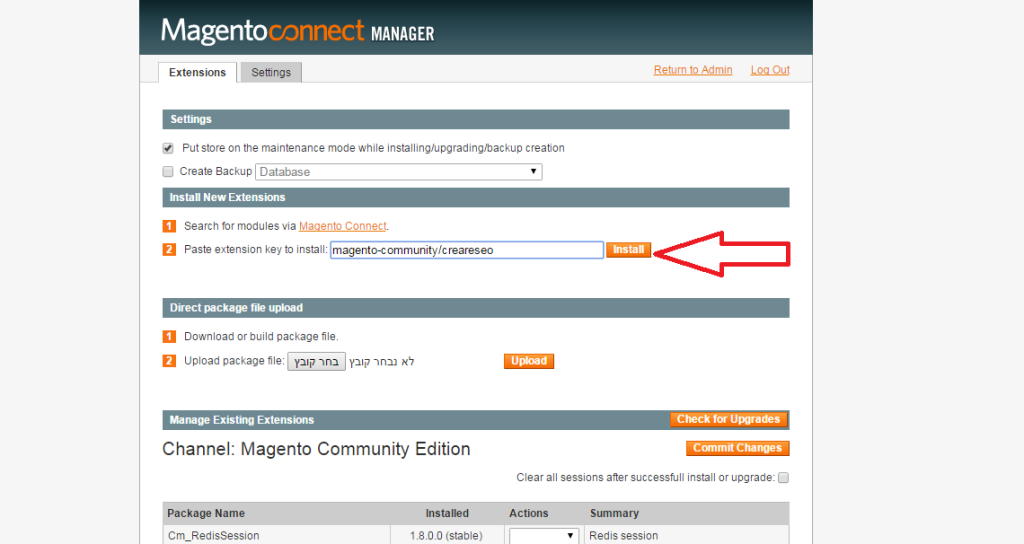This screenshot has height=544, width=1024.
Task: Click the Installed column header
Action: click(447, 513)
